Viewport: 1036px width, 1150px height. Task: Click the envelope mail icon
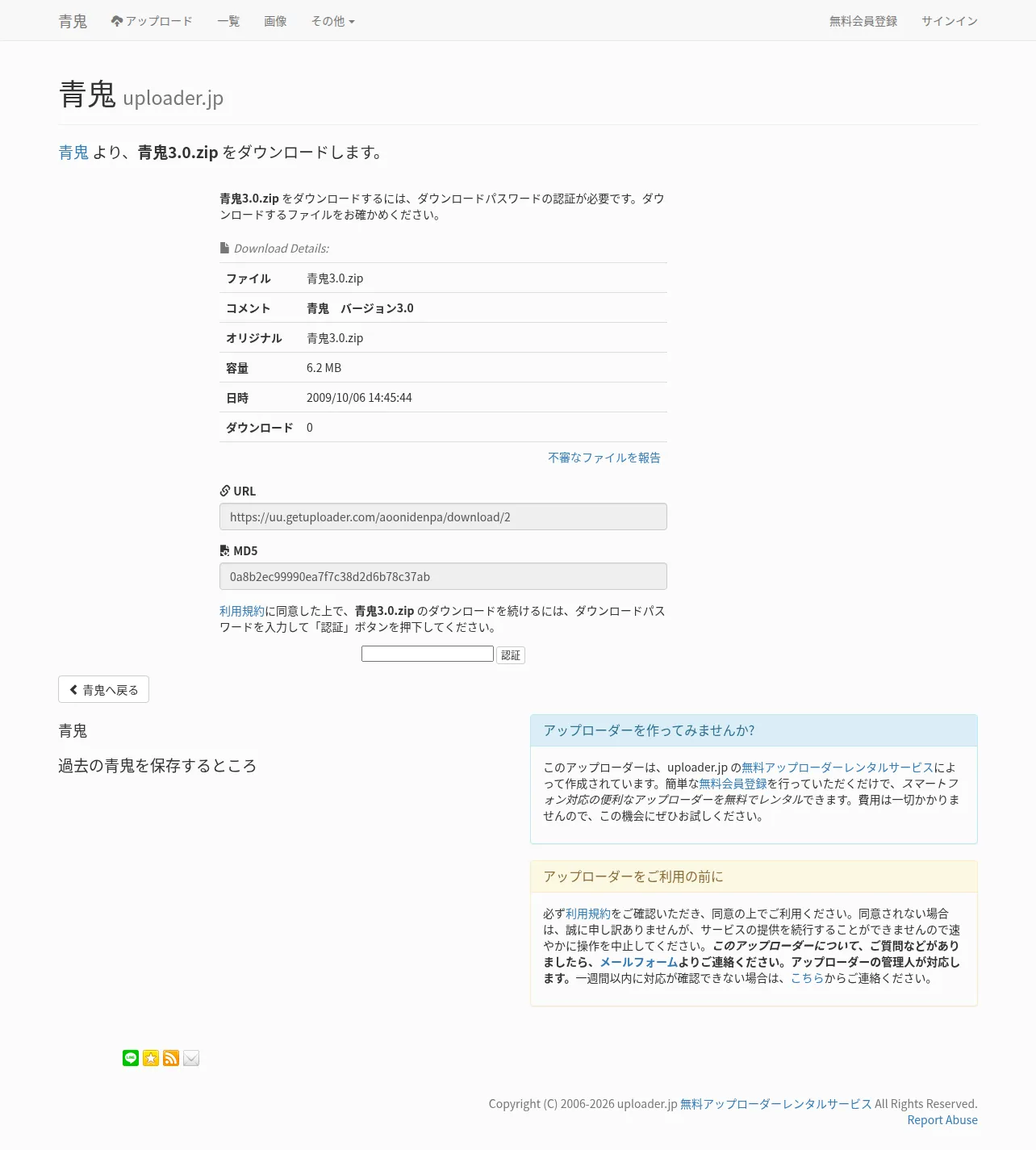click(191, 1058)
